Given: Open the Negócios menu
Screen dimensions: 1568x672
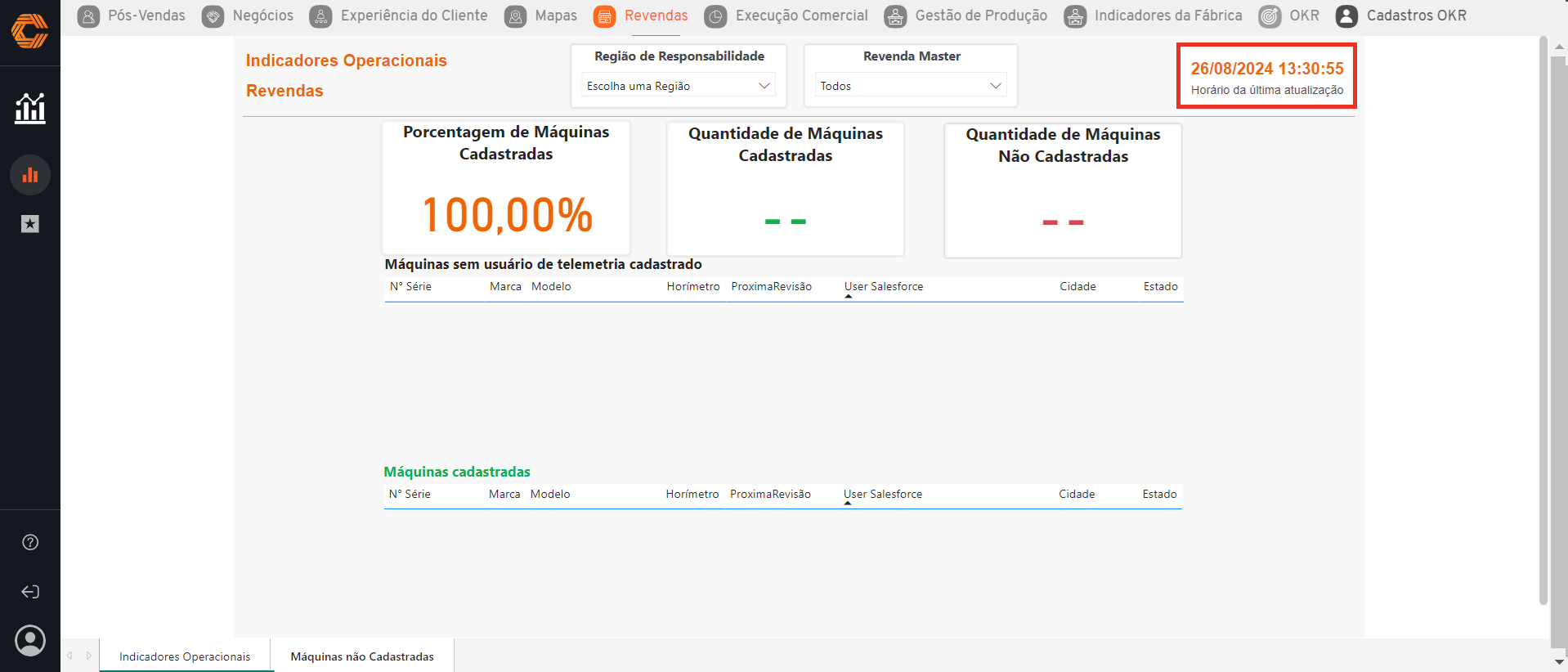Looking at the screenshot, I should click(262, 16).
